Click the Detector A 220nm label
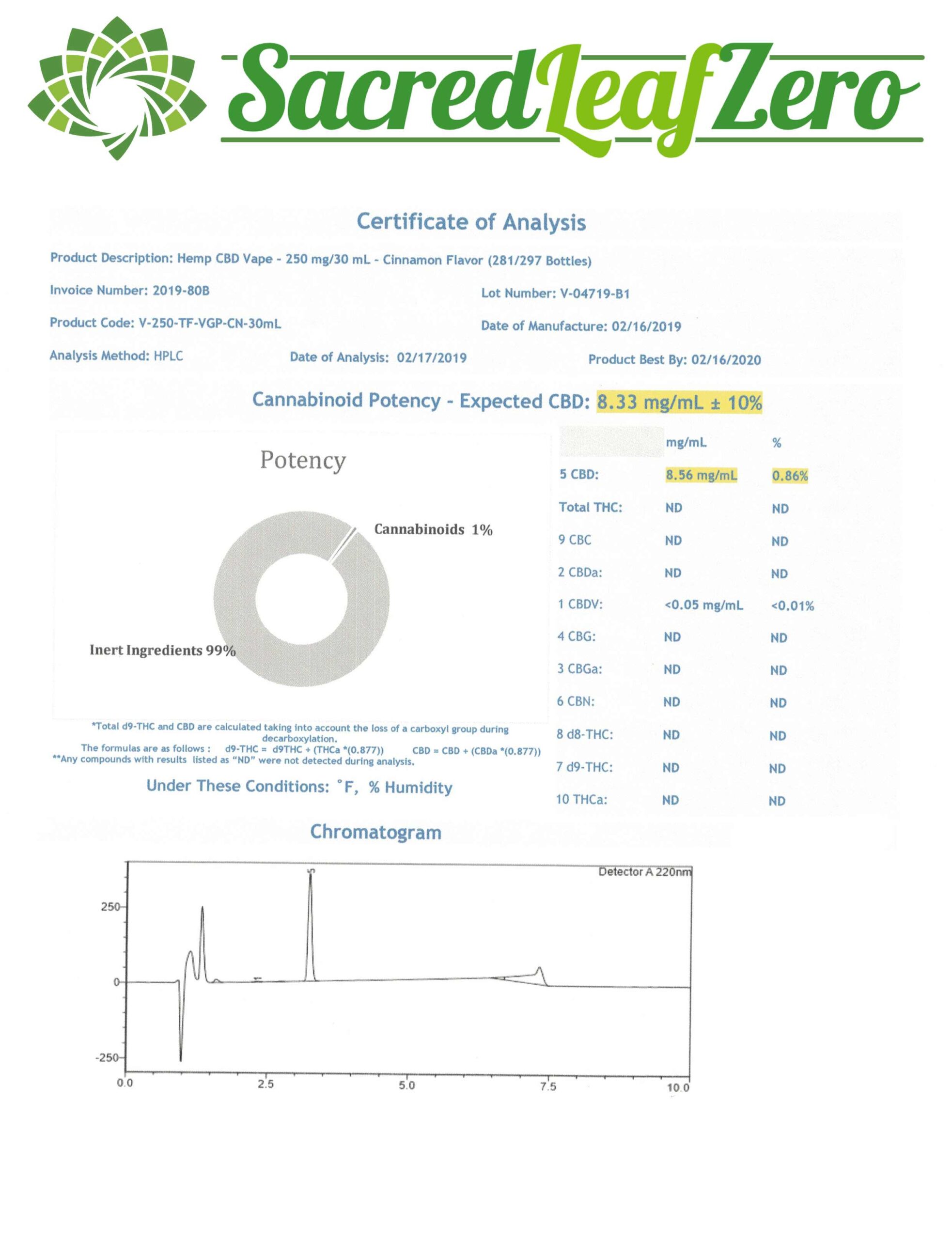This screenshot has height=1240, width=952. click(x=644, y=872)
